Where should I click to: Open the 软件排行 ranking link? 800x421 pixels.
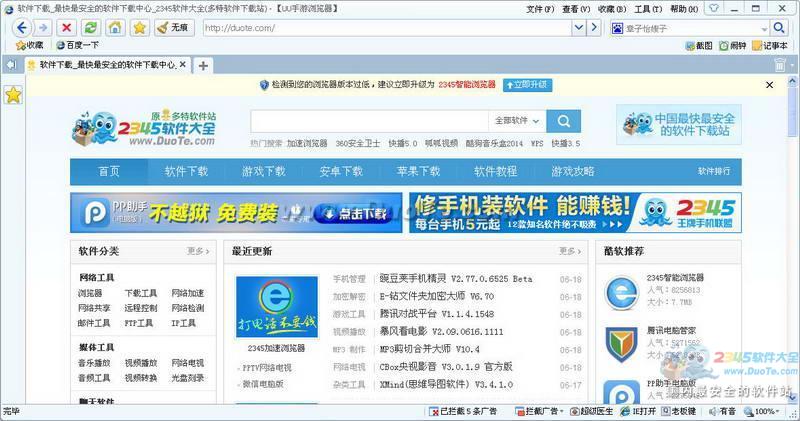tap(714, 171)
